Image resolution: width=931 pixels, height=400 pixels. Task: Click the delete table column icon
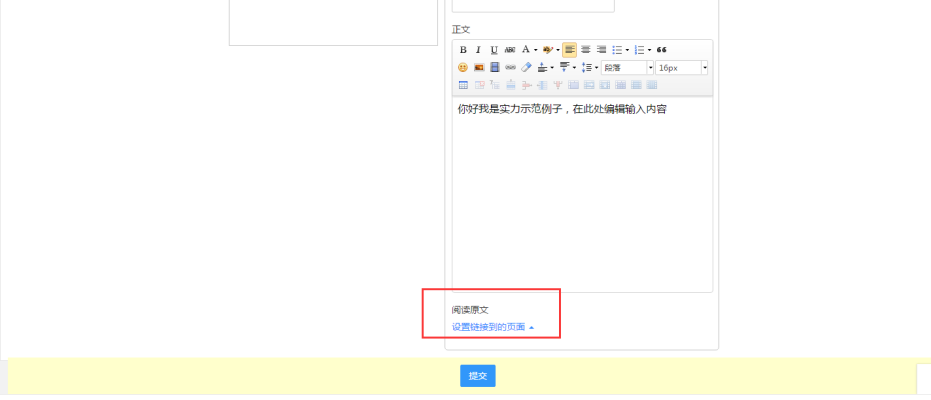point(558,85)
